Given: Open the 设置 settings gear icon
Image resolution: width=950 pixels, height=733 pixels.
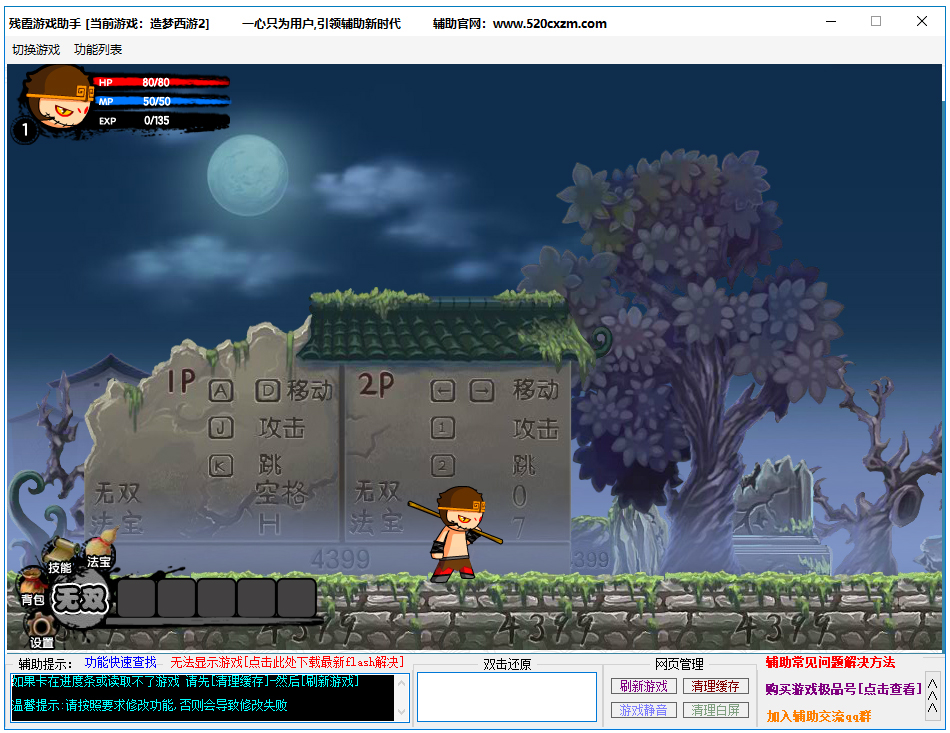Looking at the screenshot, I should (41, 630).
